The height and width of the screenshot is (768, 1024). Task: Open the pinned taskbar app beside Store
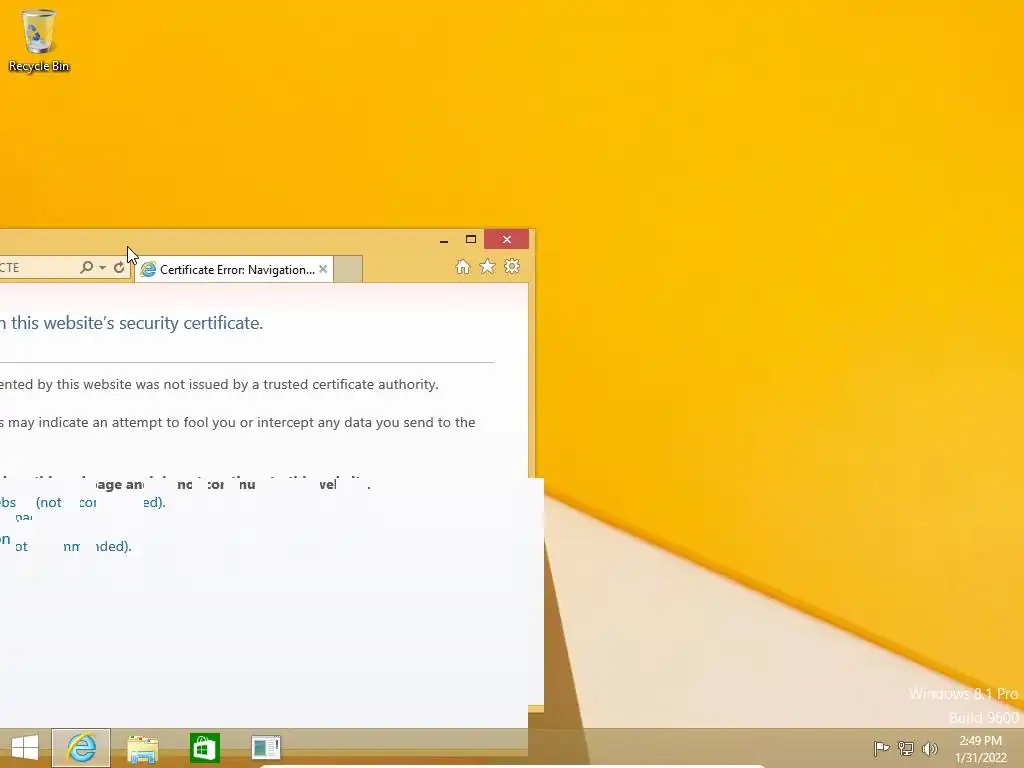tap(266, 748)
